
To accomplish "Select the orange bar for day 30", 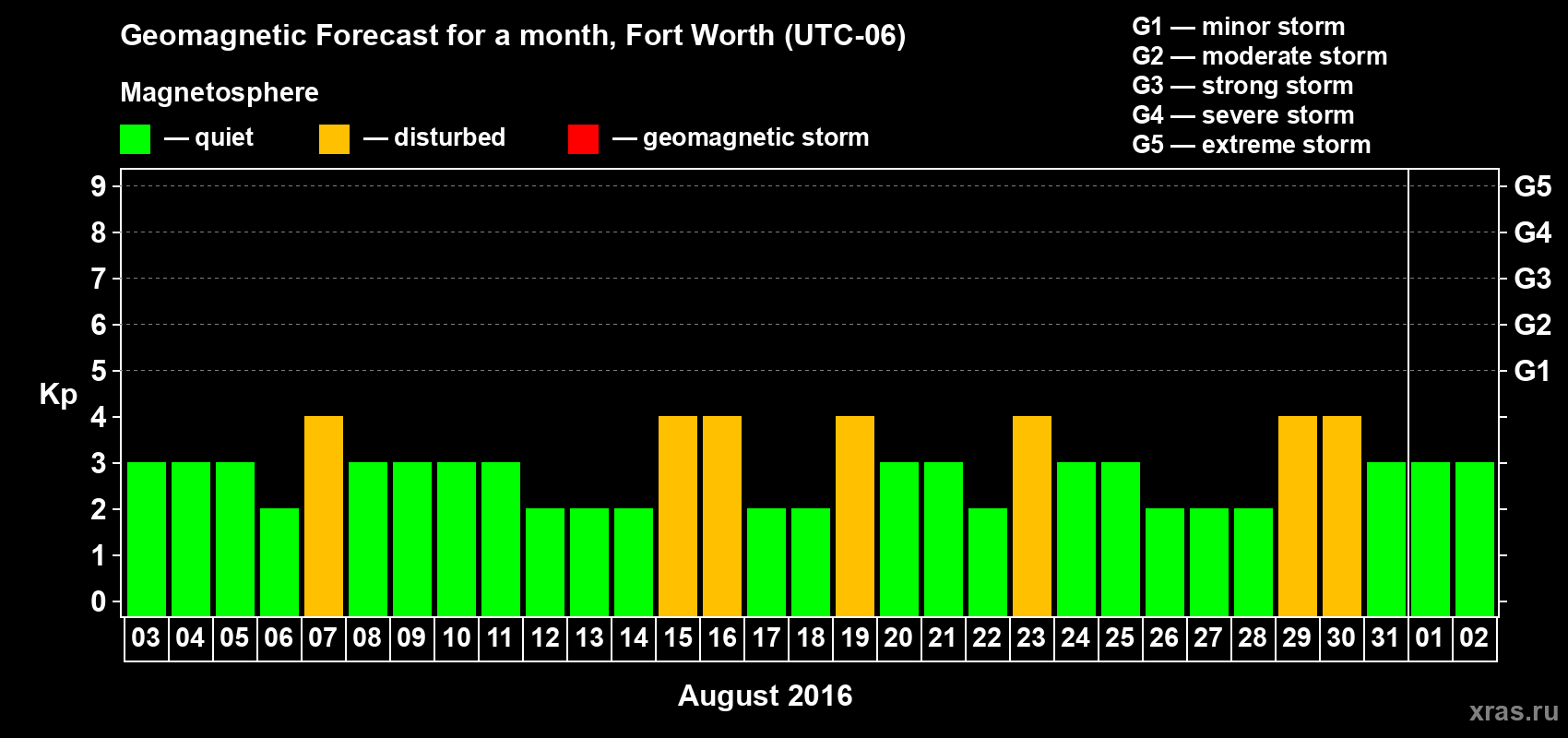I will (x=1342, y=516).
